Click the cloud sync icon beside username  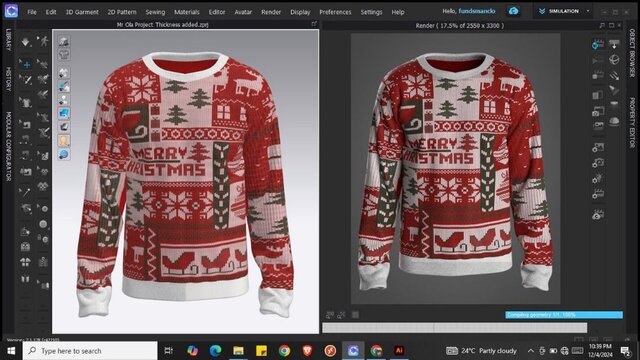click(513, 11)
